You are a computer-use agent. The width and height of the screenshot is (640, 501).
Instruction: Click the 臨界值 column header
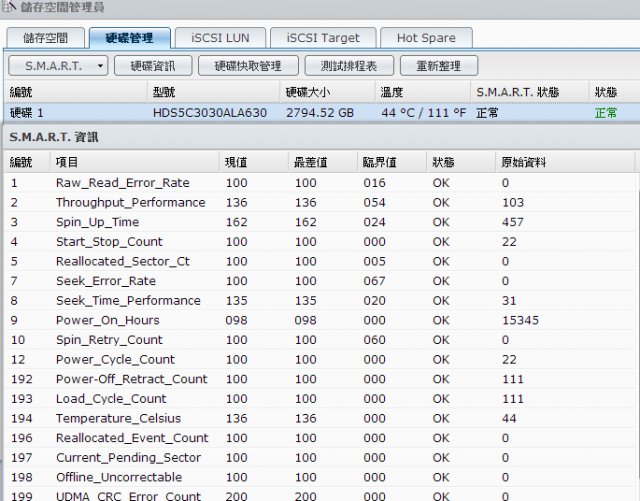pyautogui.click(x=392, y=162)
